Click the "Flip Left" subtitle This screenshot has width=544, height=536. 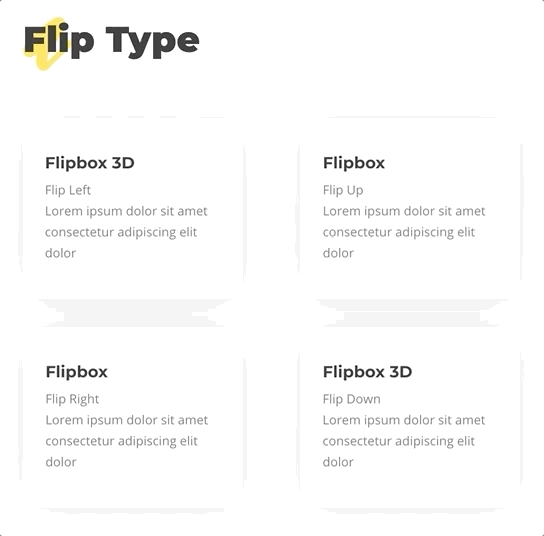68,190
